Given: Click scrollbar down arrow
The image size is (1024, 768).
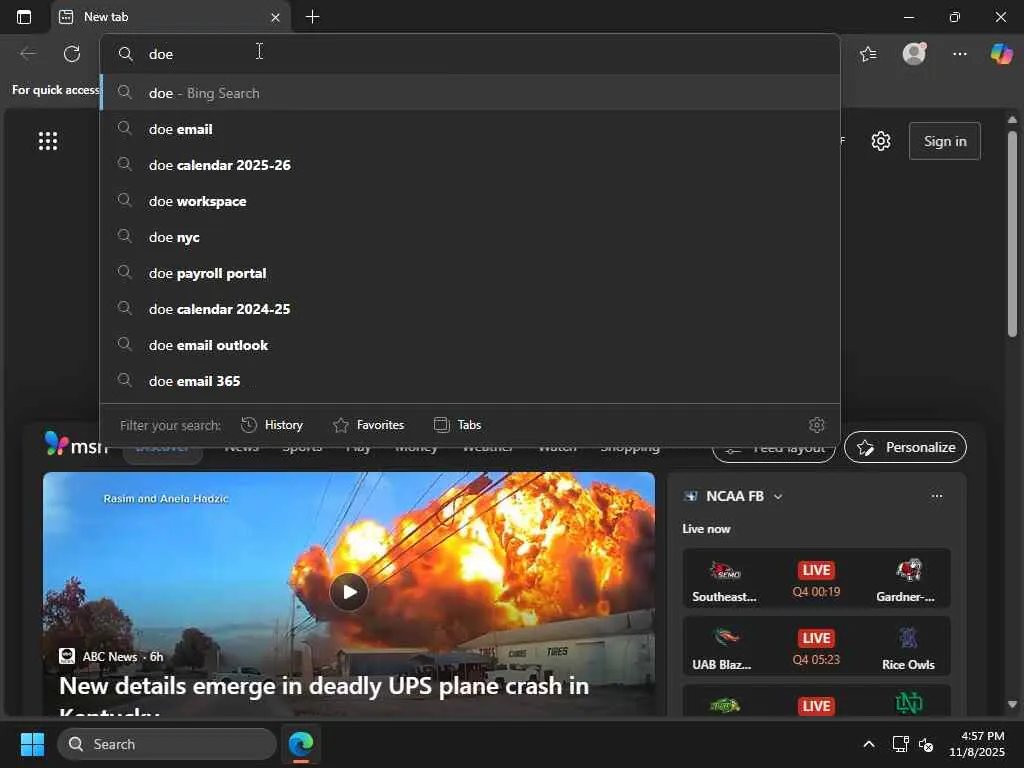Looking at the screenshot, I should 1012,704.
